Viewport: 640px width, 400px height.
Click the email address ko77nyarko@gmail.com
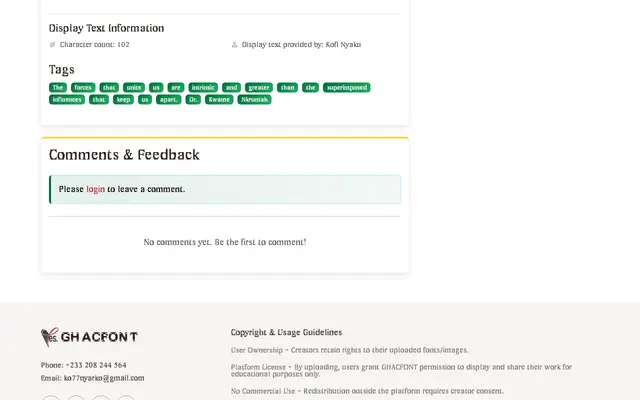point(104,378)
